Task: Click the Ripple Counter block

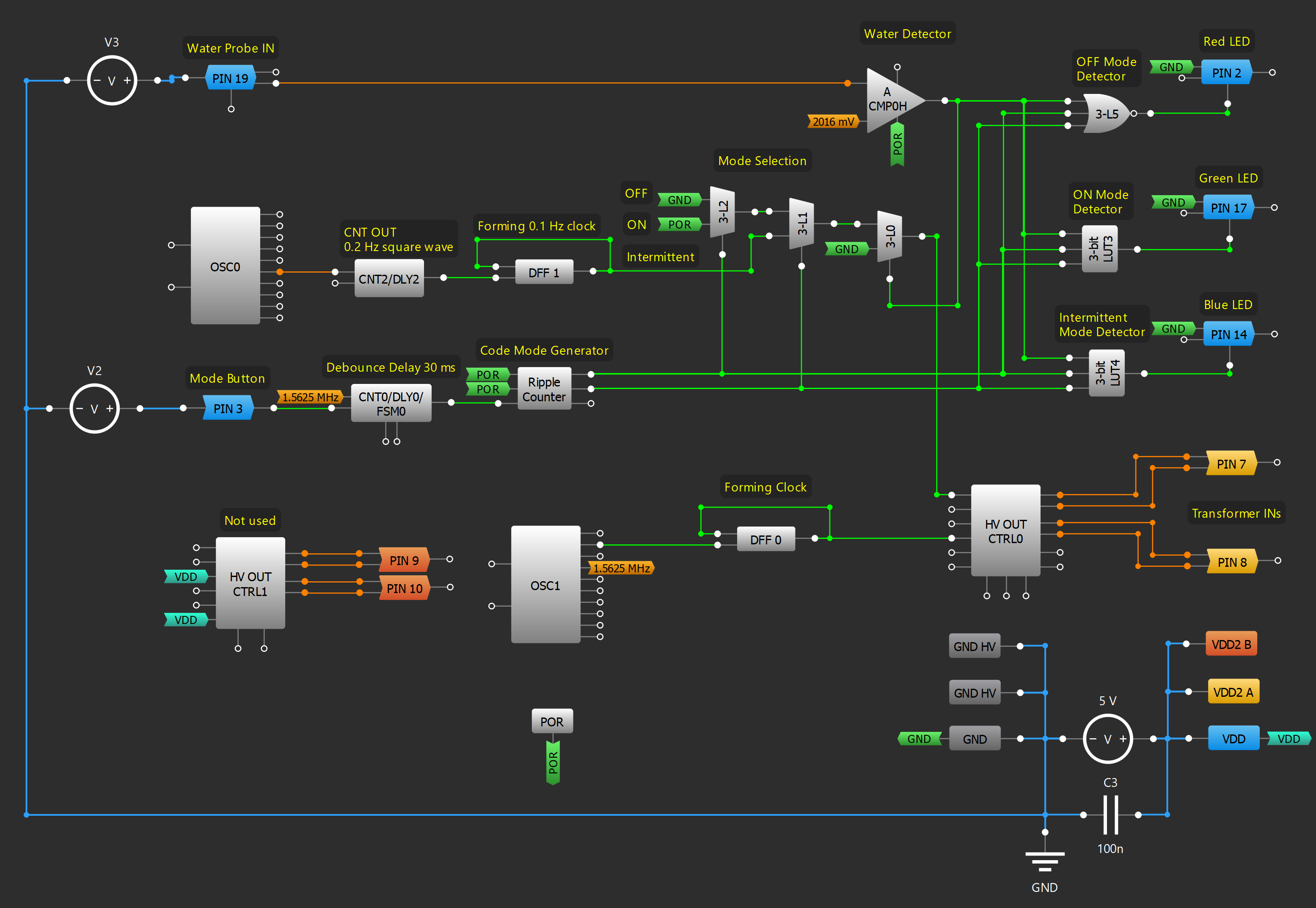Action: tap(543, 389)
